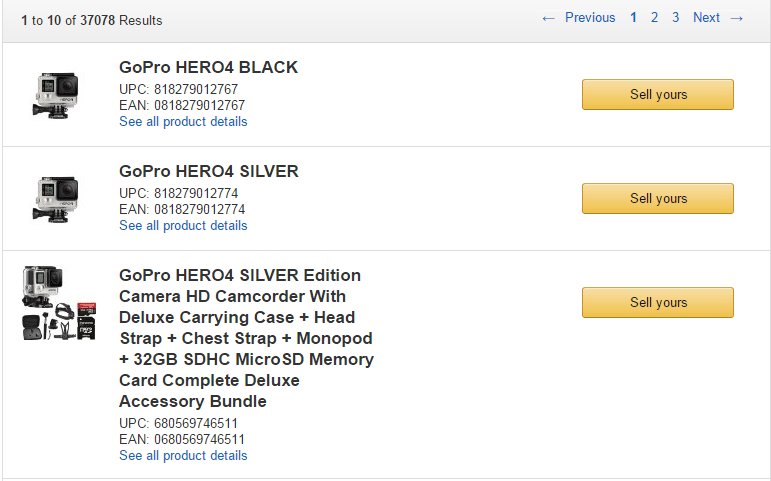Open the GoPro HERO4 BLACK title
The image size is (771, 481).
208,67
